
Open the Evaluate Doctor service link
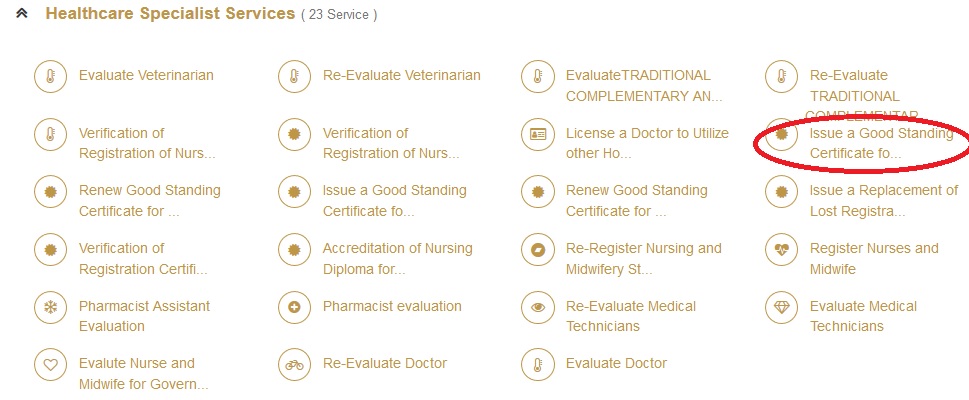click(616, 364)
